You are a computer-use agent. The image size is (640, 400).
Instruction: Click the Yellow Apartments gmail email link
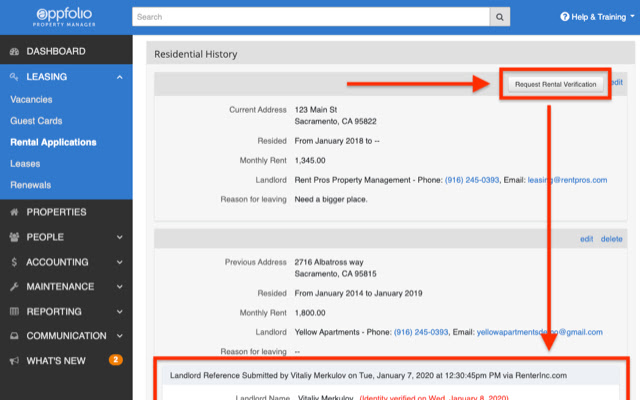tap(540, 332)
